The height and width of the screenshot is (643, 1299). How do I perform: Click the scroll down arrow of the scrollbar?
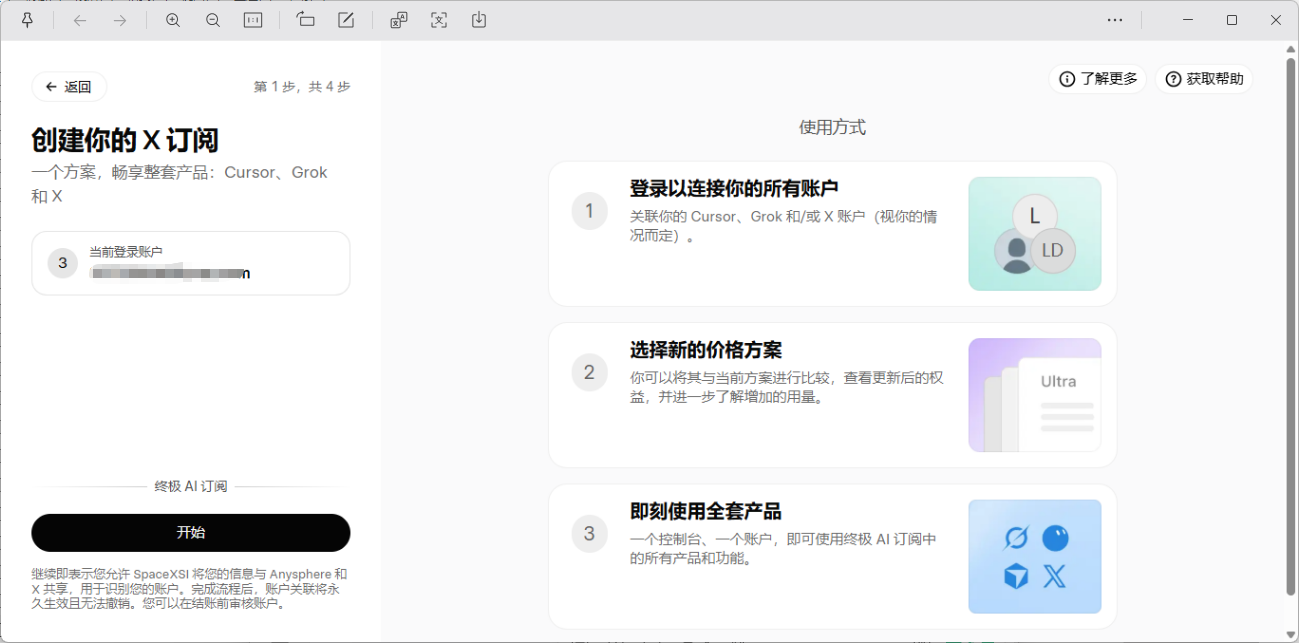coord(1290,634)
